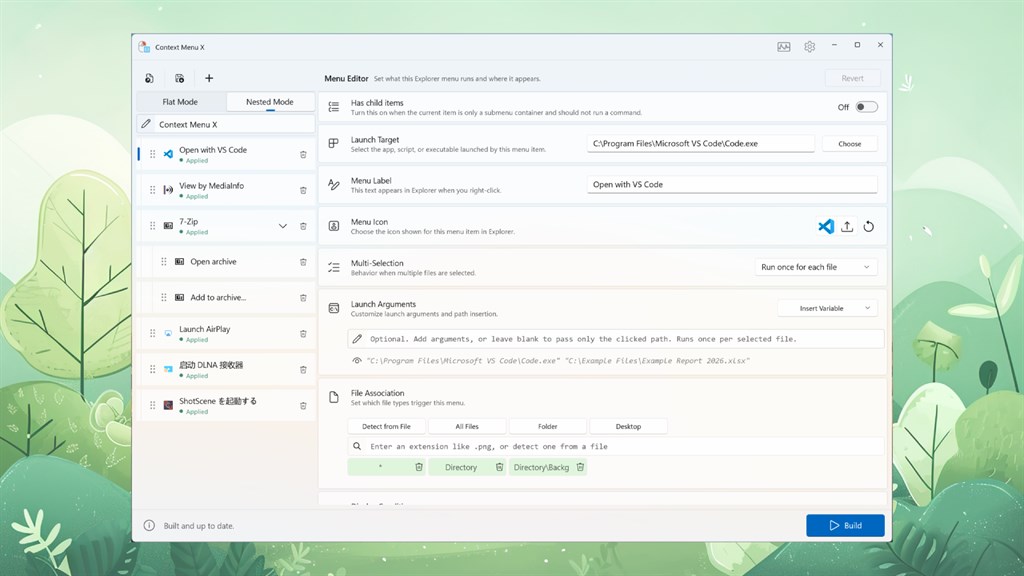Click the VS Code menu icon preview
The height and width of the screenshot is (576, 1024).
pyautogui.click(x=825, y=227)
